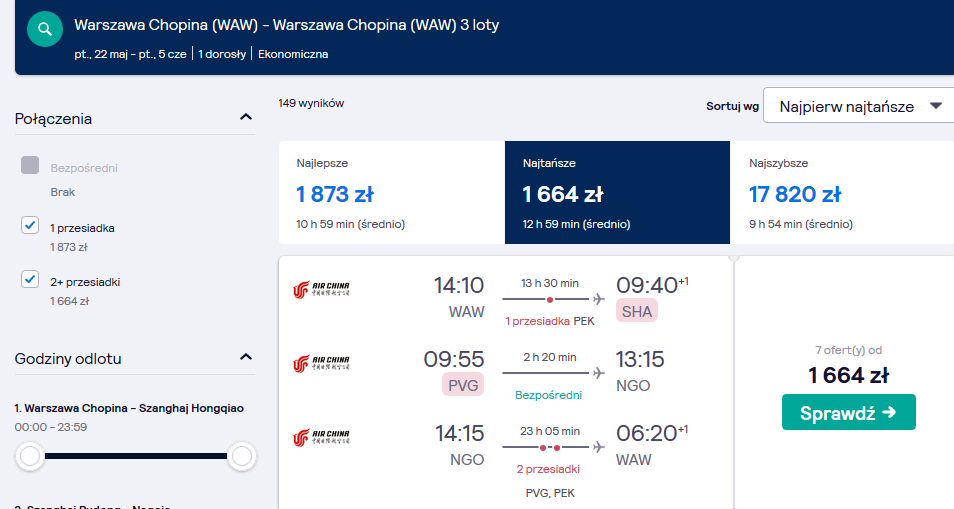Click departure time 14:10 from WAW

pos(459,285)
